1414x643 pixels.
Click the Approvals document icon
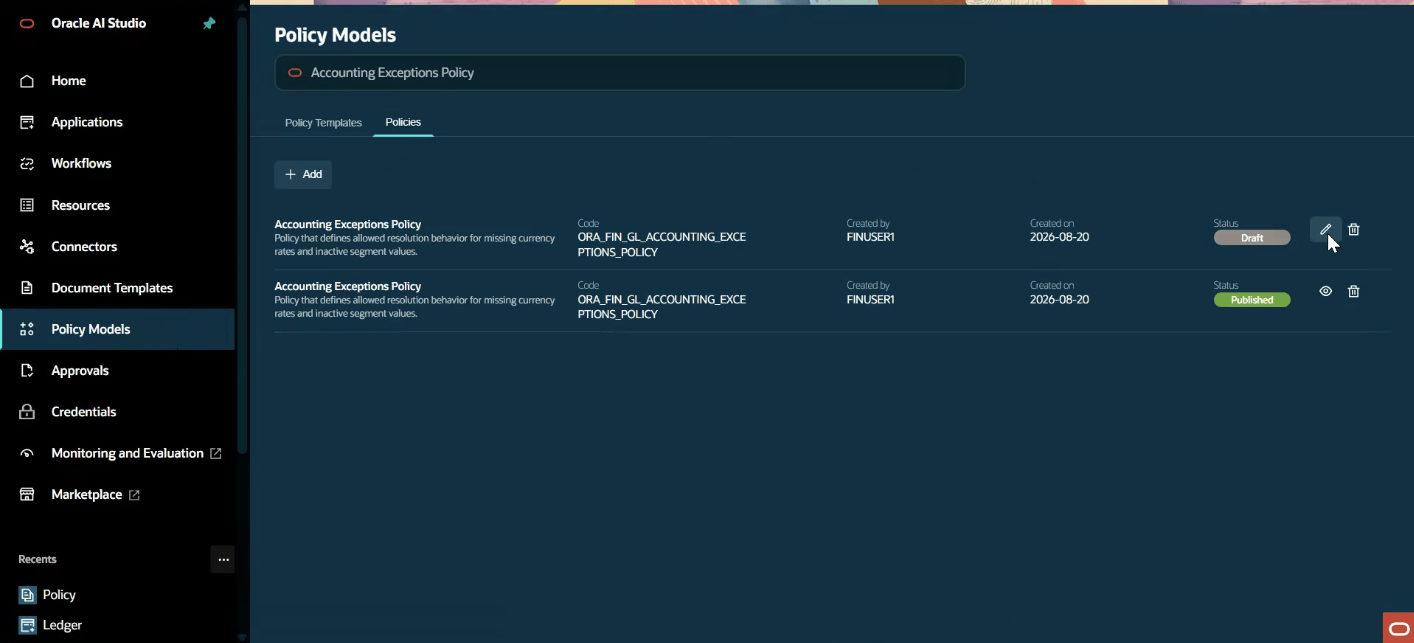coord(27,370)
